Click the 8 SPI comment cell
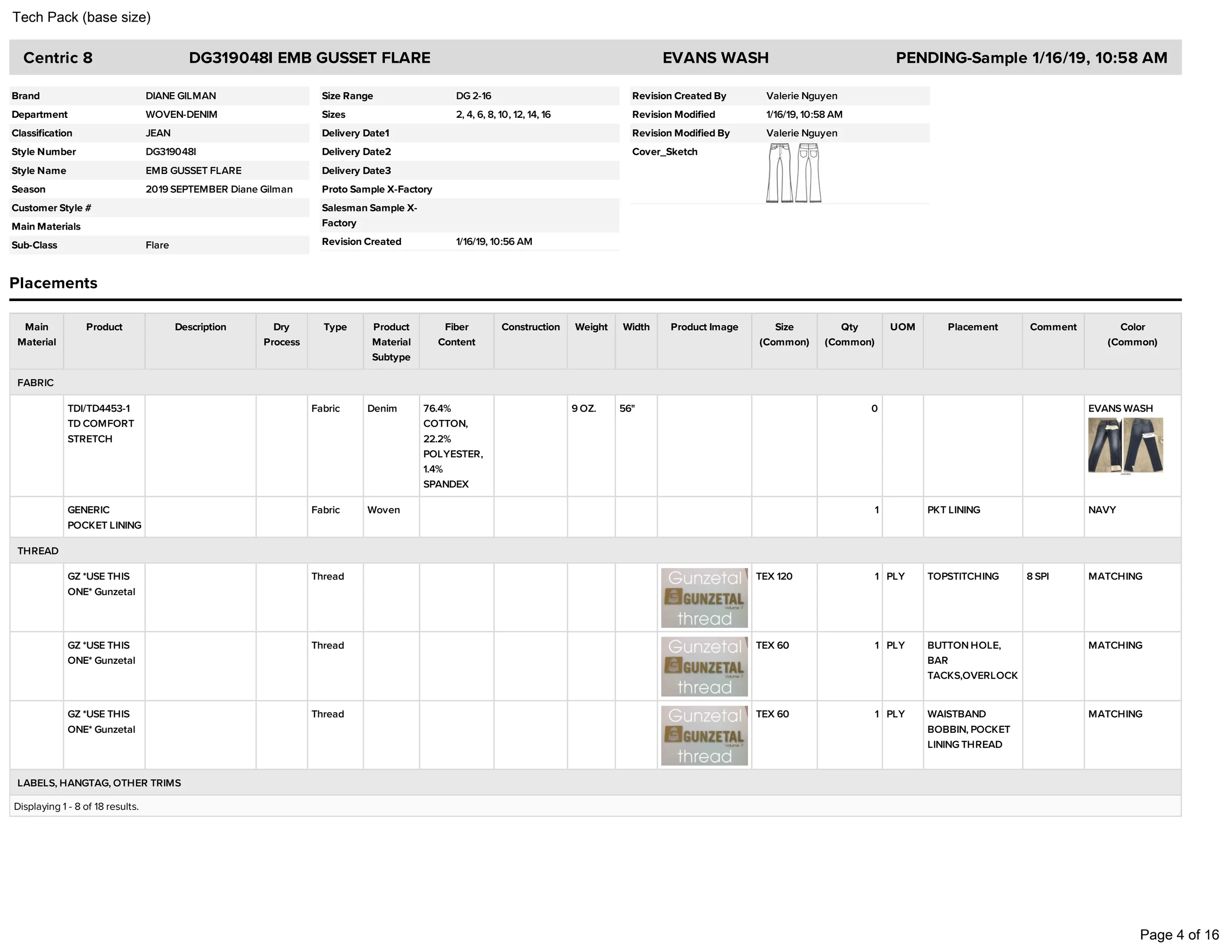The width and height of the screenshot is (1232, 952). pyautogui.click(x=1053, y=598)
